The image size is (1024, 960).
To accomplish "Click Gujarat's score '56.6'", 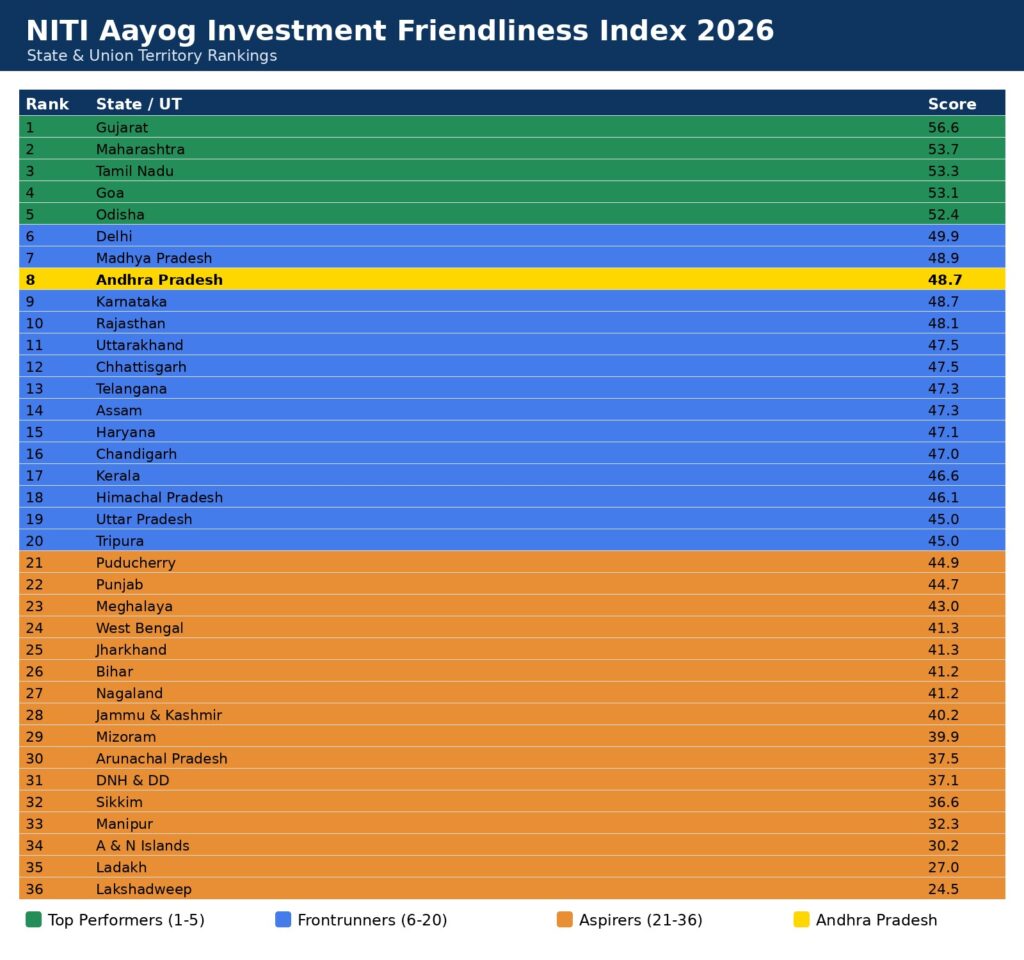I will (x=944, y=127).
